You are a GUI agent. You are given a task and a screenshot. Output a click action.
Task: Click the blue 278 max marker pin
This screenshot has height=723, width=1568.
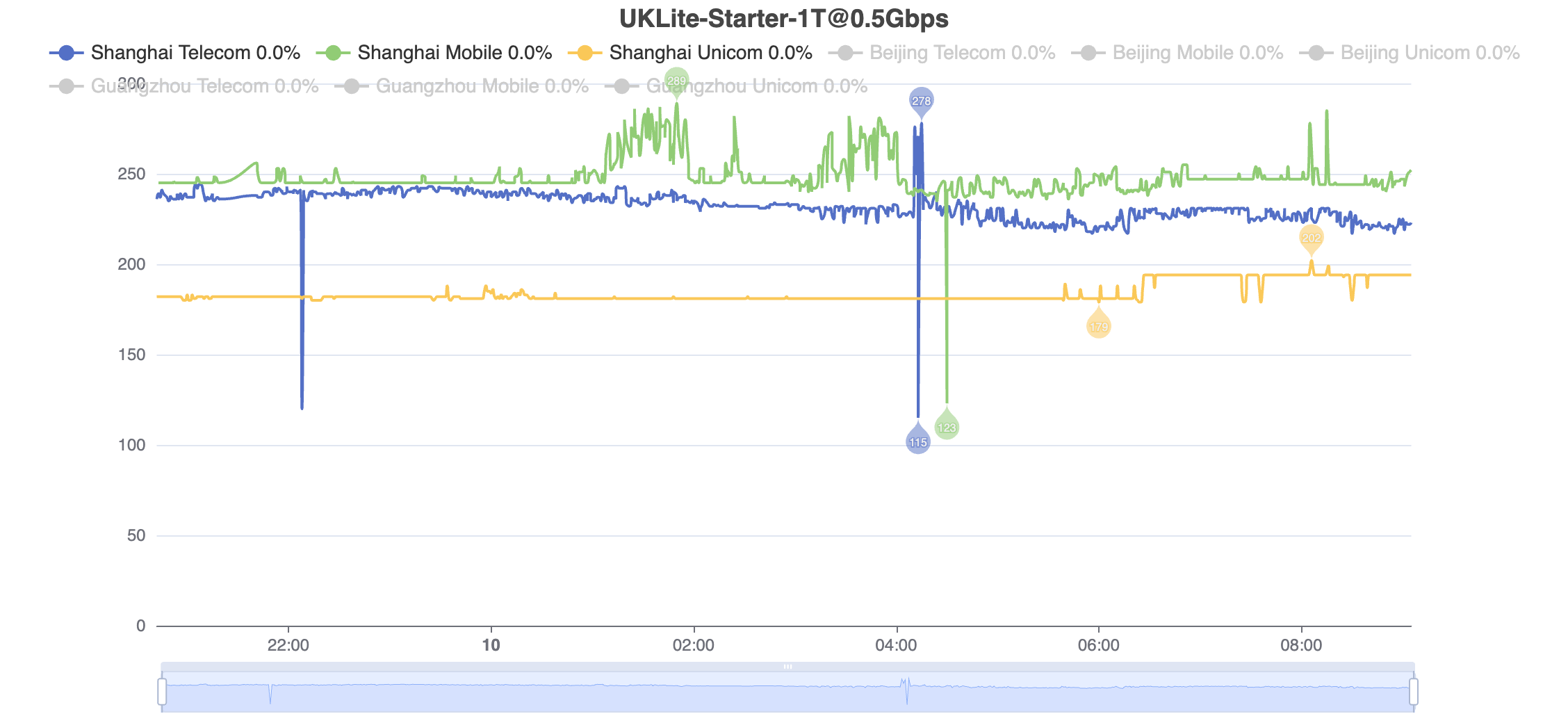[x=921, y=101]
